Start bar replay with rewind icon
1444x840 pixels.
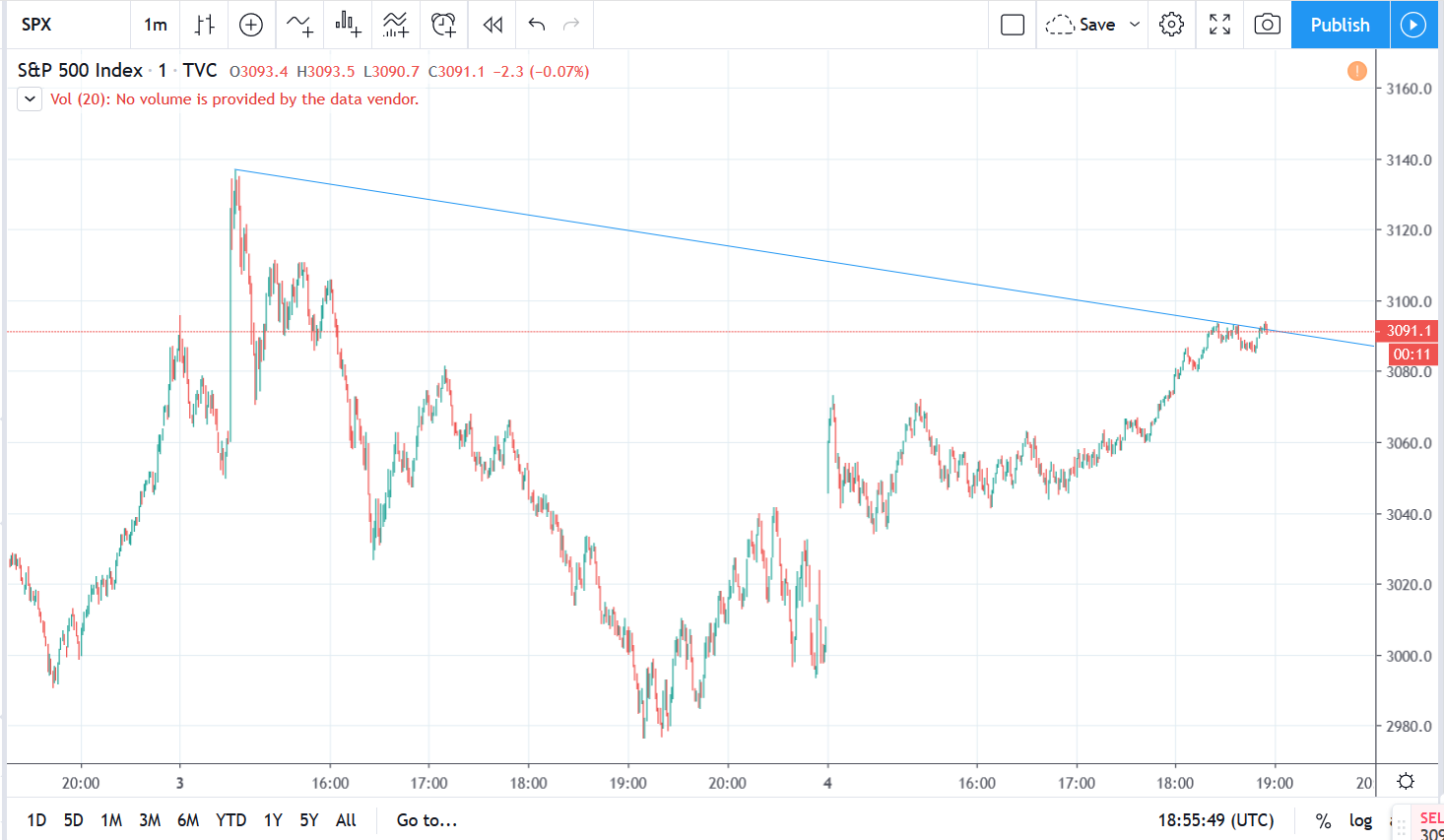[x=492, y=25]
